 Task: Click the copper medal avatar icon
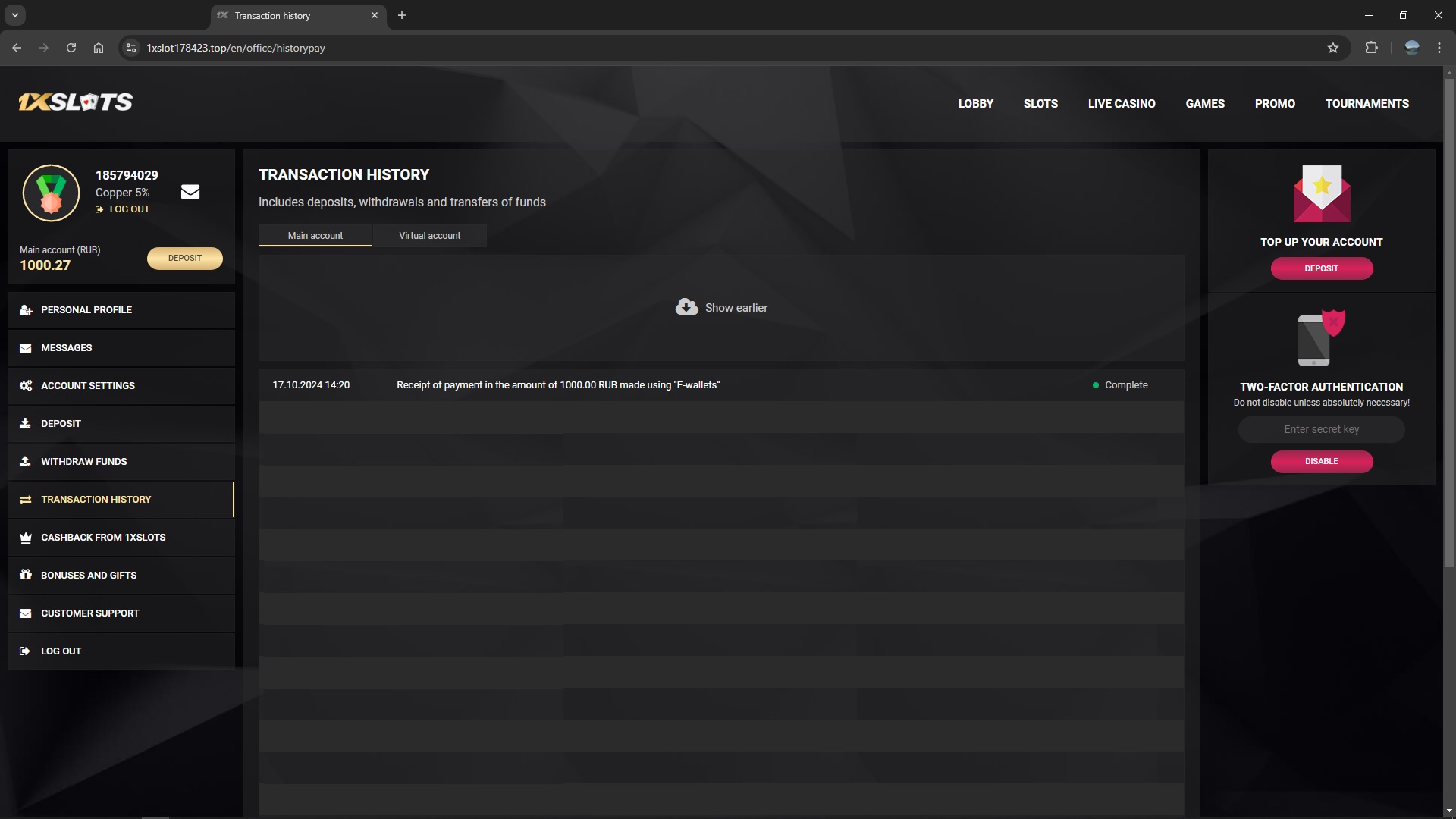(51, 193)
